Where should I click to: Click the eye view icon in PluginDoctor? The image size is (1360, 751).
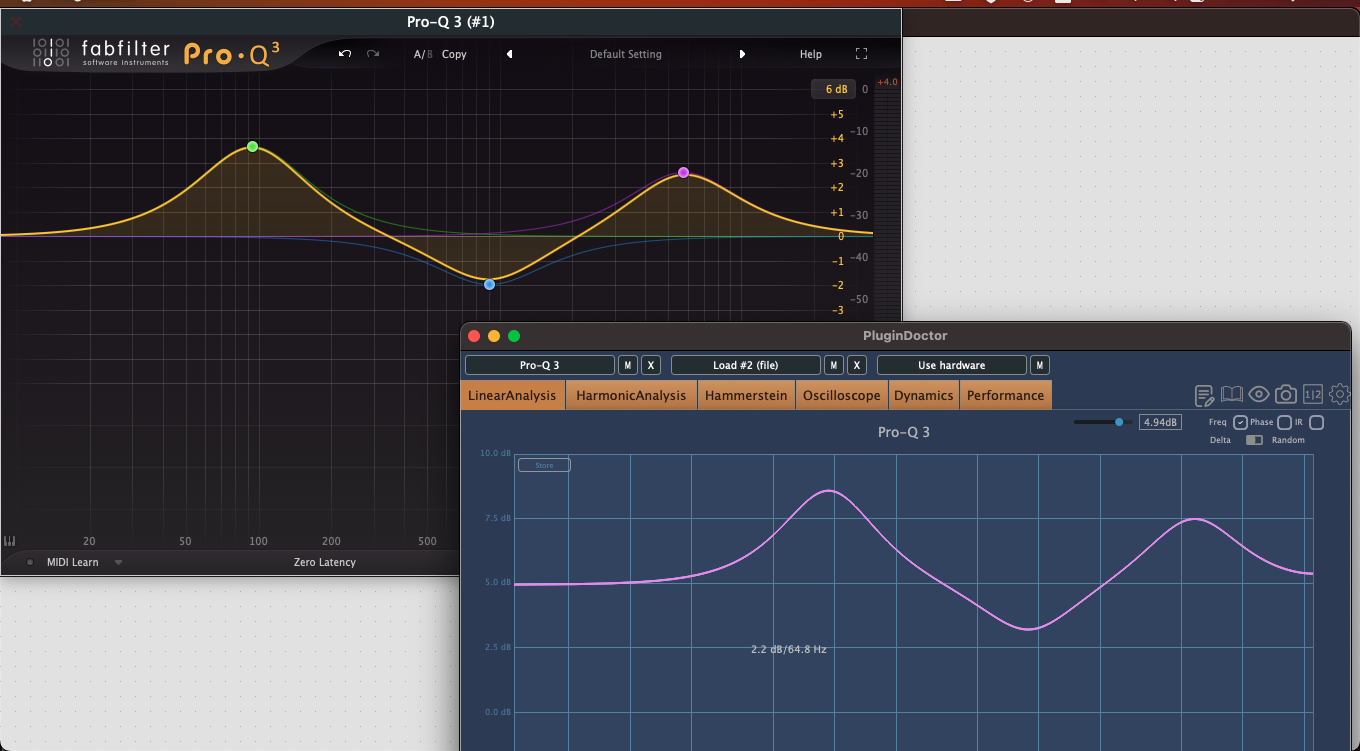[x=1259, y=395]
